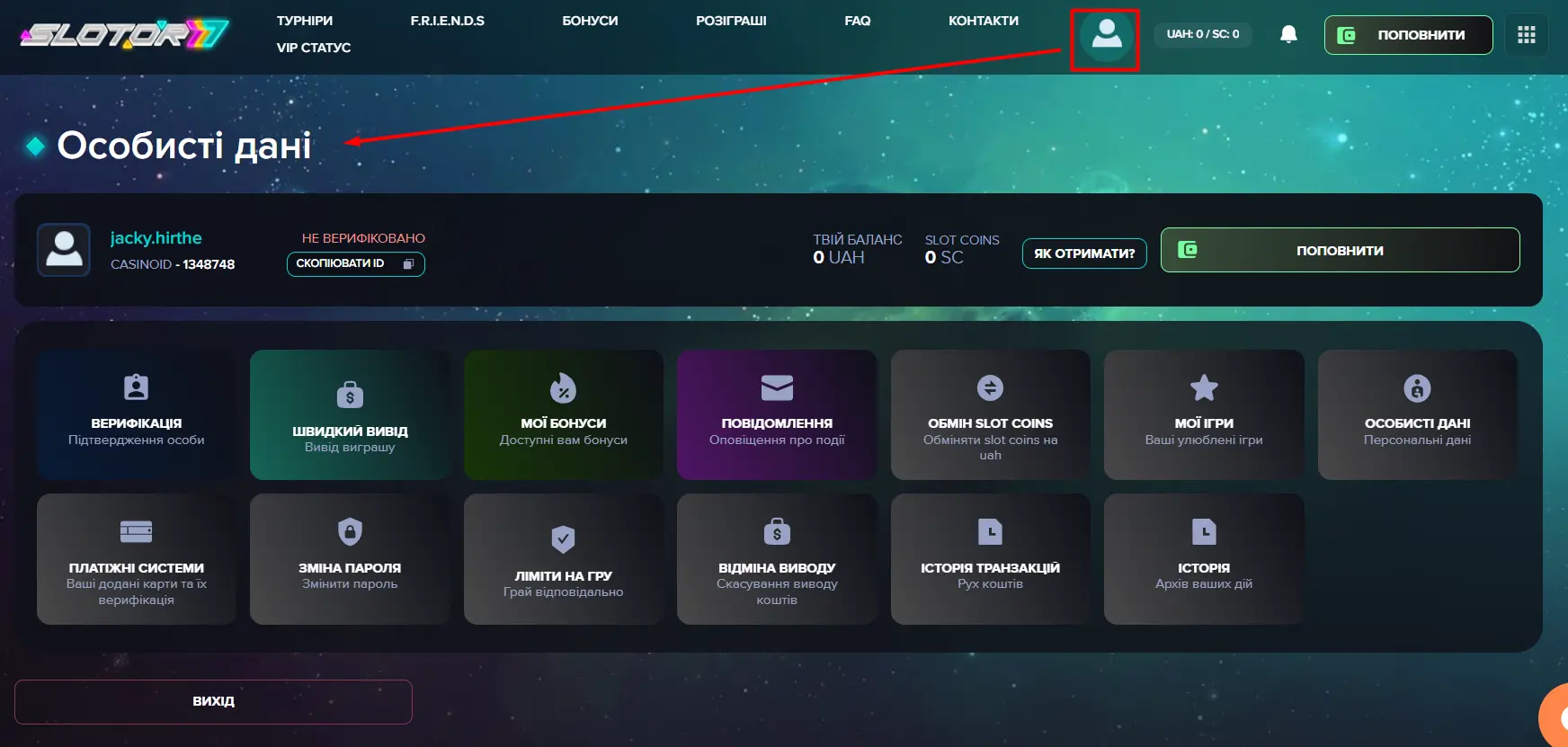Click the Змінити пароль subtitle
1568x747 pixels.
pyautogui.click(x=350, y=583)
